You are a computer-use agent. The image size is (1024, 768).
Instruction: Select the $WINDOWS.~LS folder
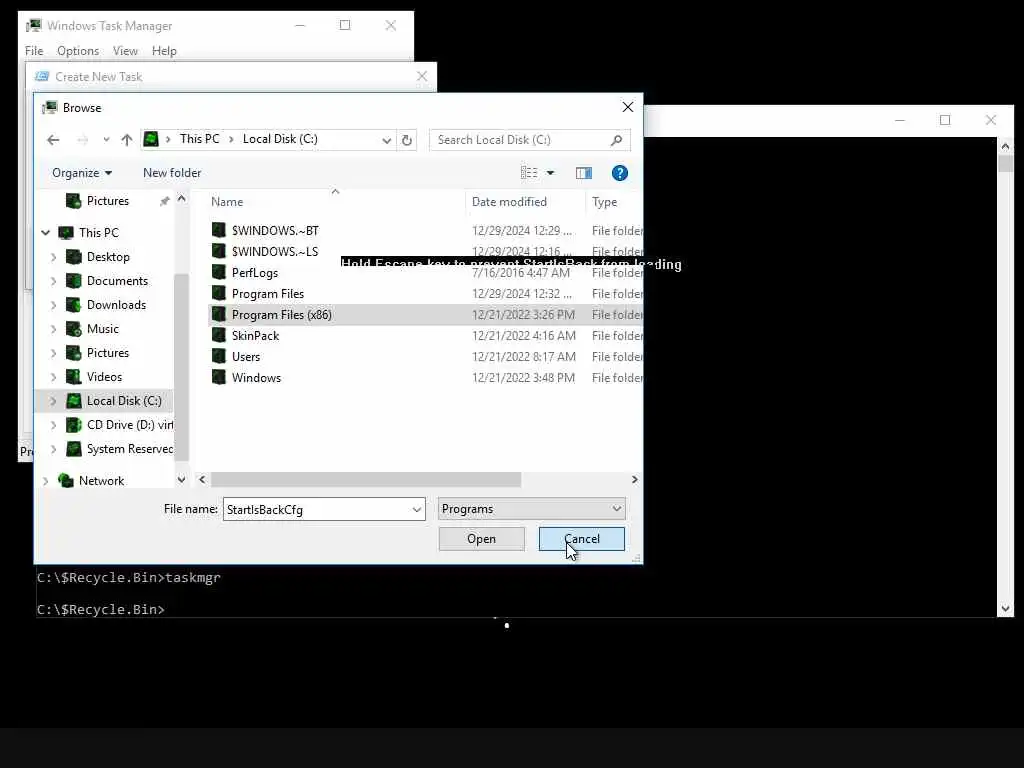point(275,251)
